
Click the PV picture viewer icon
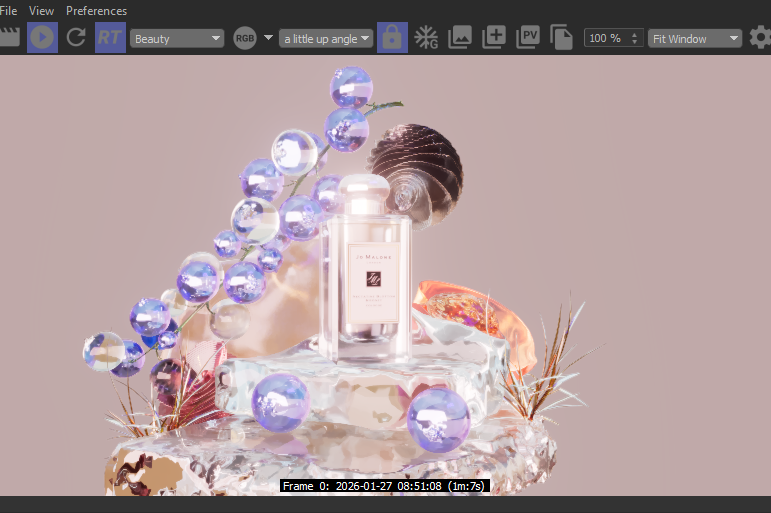(528, 38)
